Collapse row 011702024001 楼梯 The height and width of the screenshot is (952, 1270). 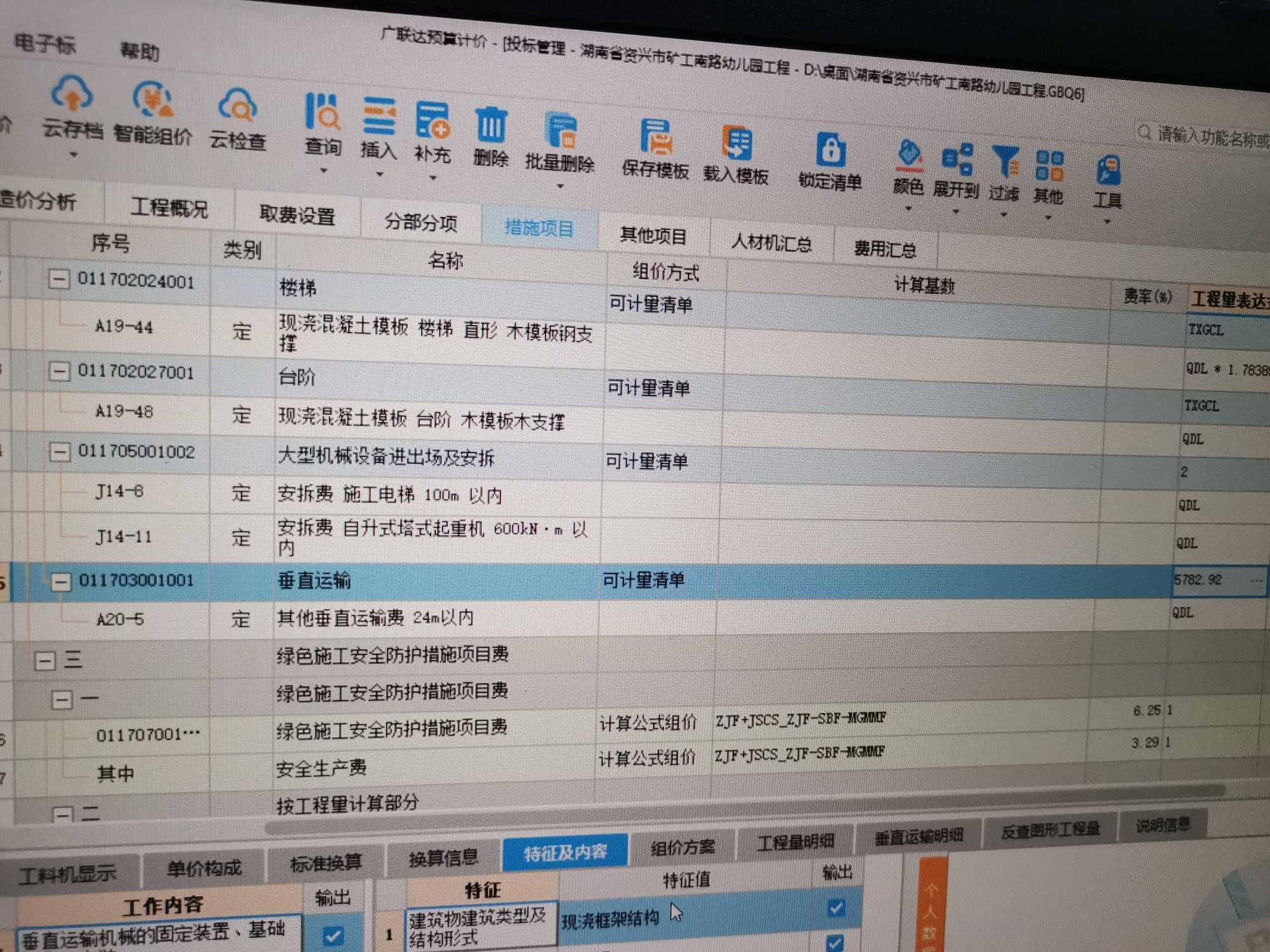pos(59,279)
